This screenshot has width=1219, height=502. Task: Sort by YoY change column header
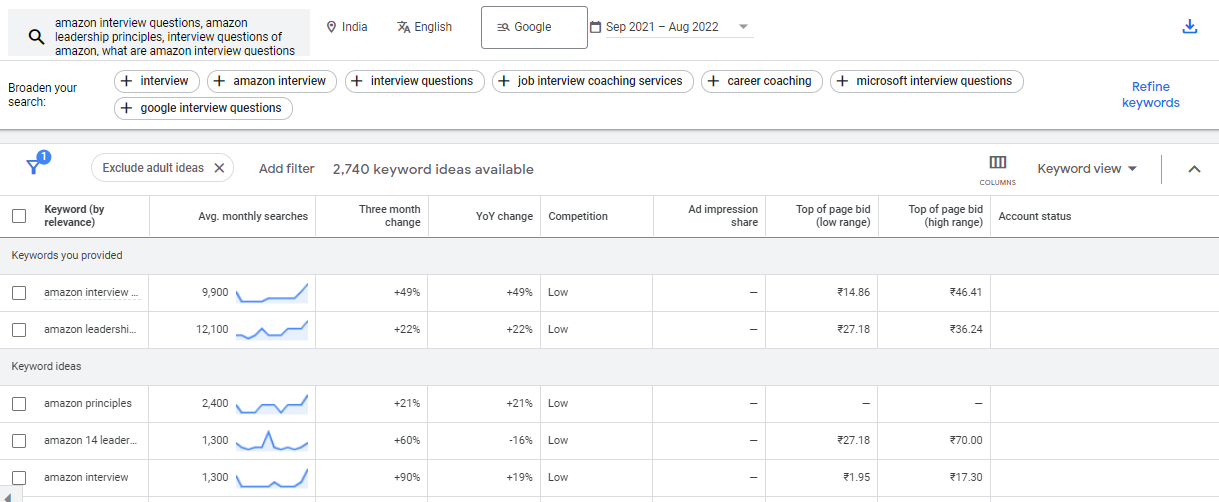[504, 216]
